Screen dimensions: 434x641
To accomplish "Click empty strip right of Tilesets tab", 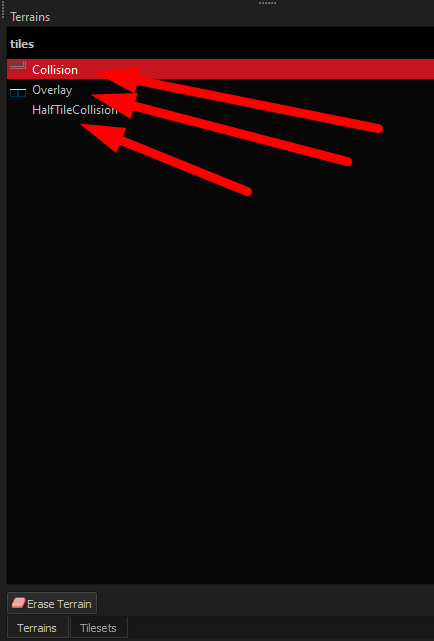I will [x=281, y=628].
